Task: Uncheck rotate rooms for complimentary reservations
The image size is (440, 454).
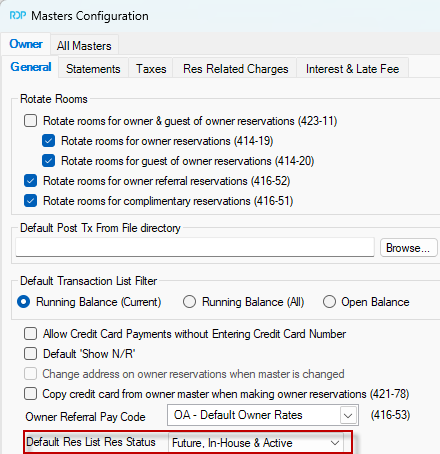Action: tap(30, 201)
